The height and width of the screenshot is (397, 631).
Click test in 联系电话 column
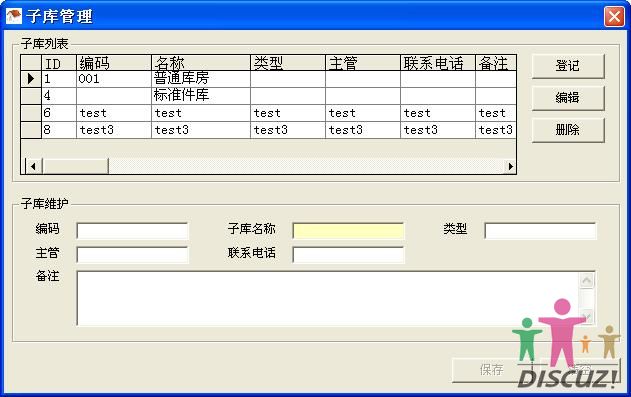[x=438, y=113]
